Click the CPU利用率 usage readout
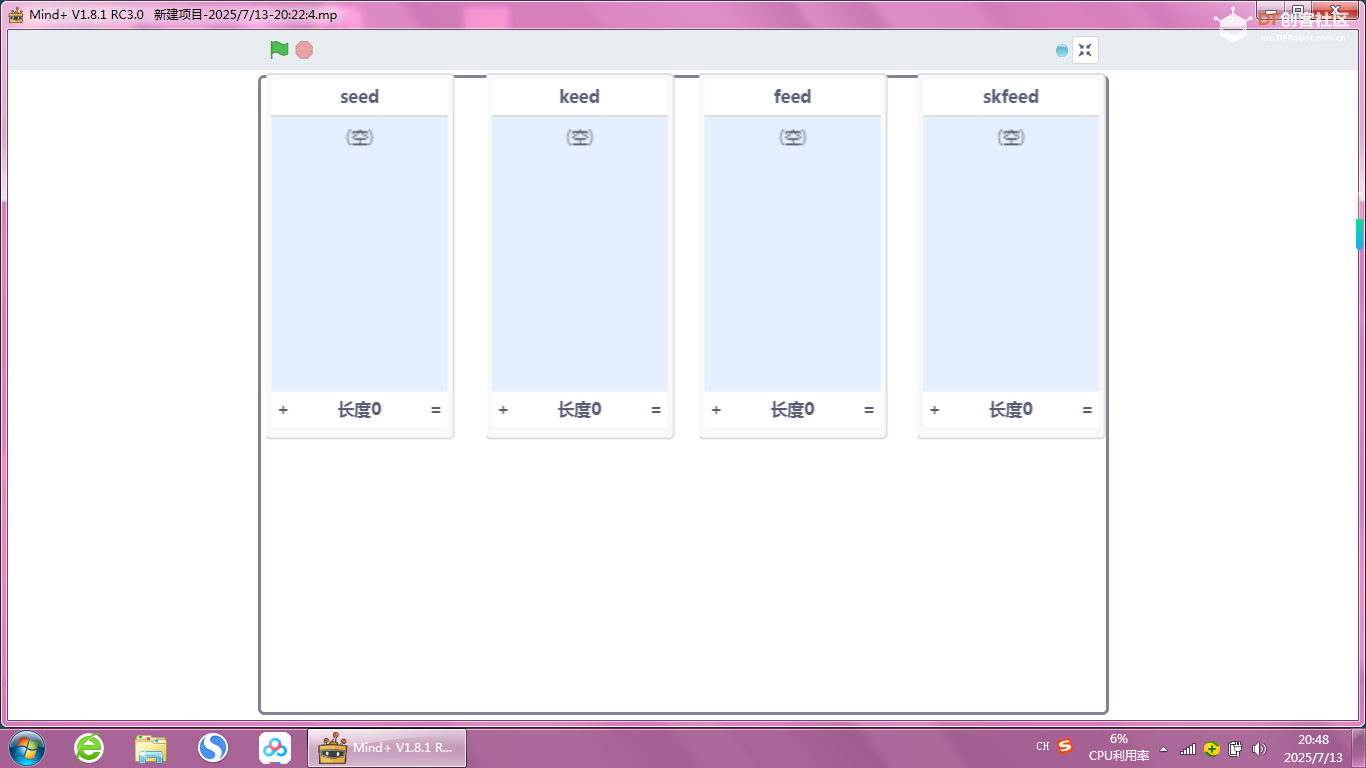 click(1119, 747)
